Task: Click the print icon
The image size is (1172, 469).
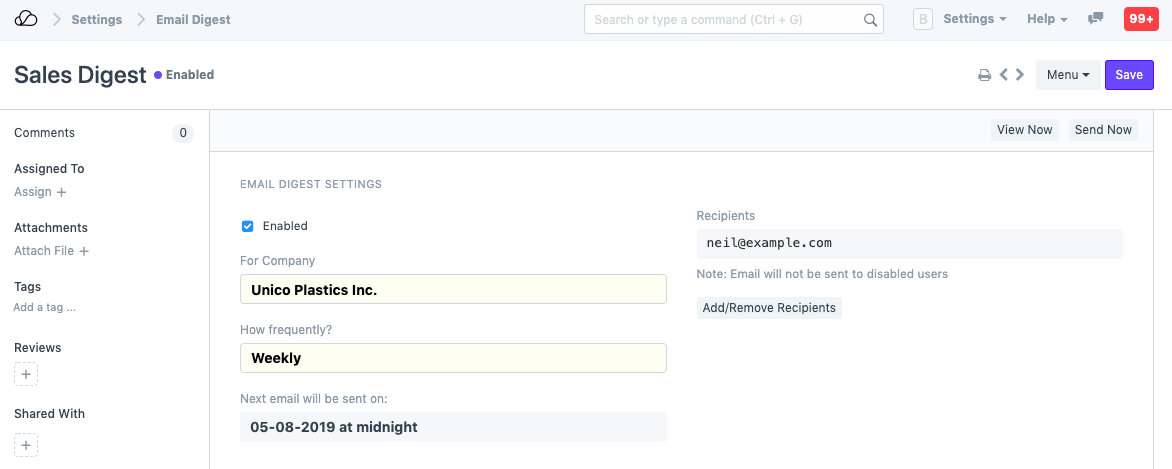Action: pyautogui.click(x=984, y=75)
